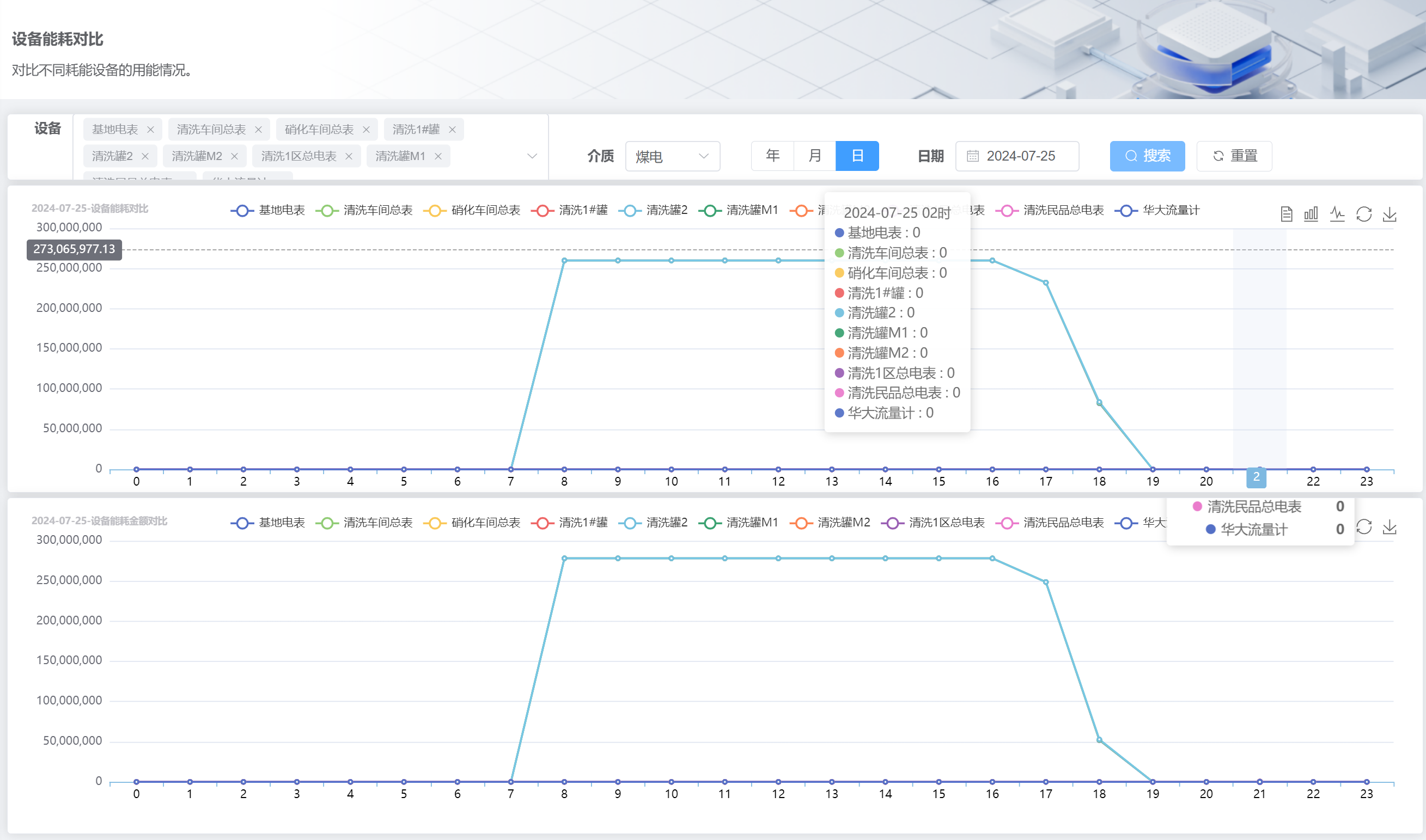Viewport: 1426px width, 840px height.
Task: Switch granularity to 月 tab
Action: click(814, 156)
